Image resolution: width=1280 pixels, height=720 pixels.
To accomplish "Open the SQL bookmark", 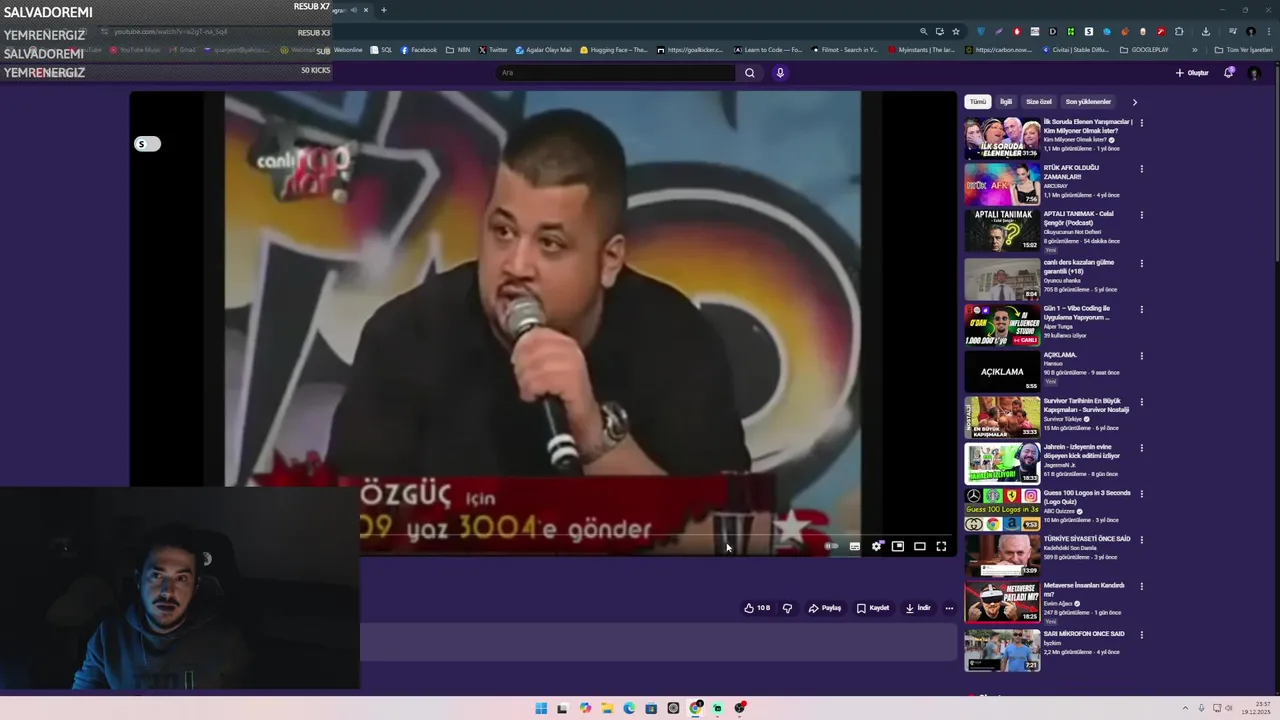I will point(381,50).
